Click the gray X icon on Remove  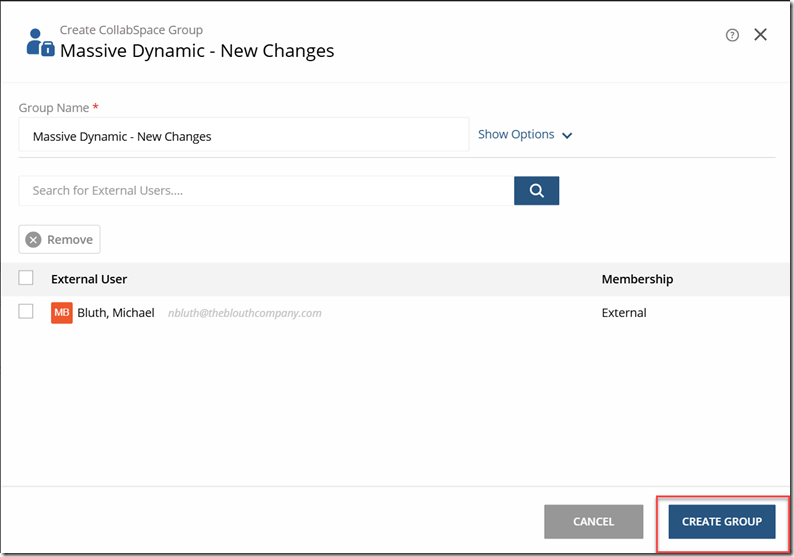coord(33,240)
